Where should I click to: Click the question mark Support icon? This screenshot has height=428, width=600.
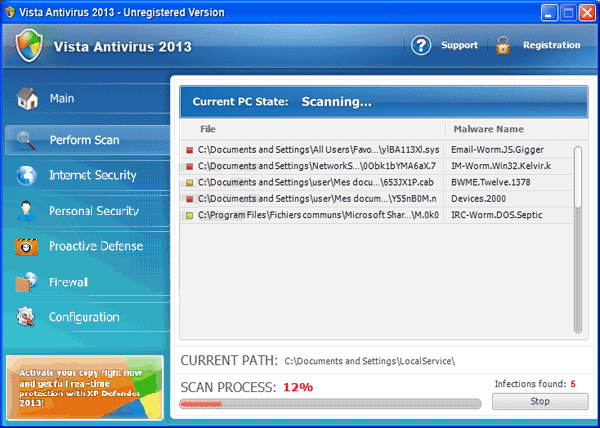421,46
